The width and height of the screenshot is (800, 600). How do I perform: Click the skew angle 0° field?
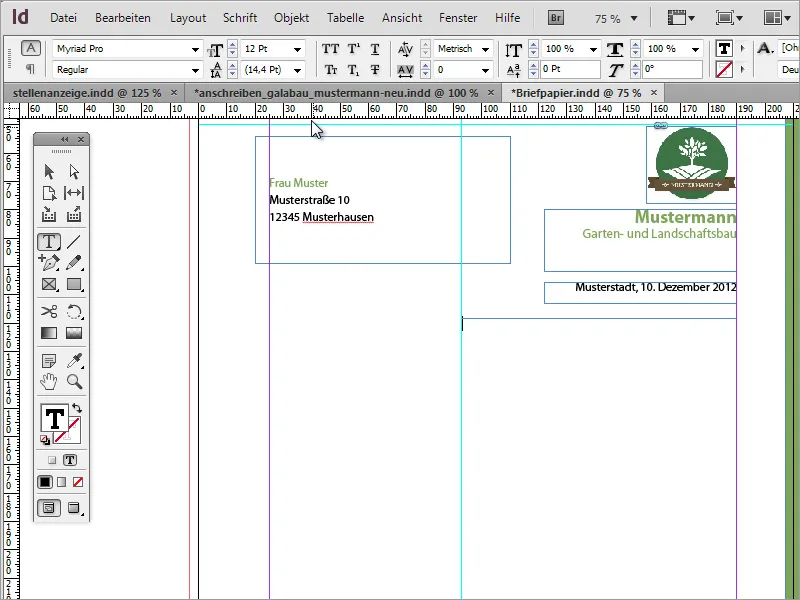click(x=672, y=69)
